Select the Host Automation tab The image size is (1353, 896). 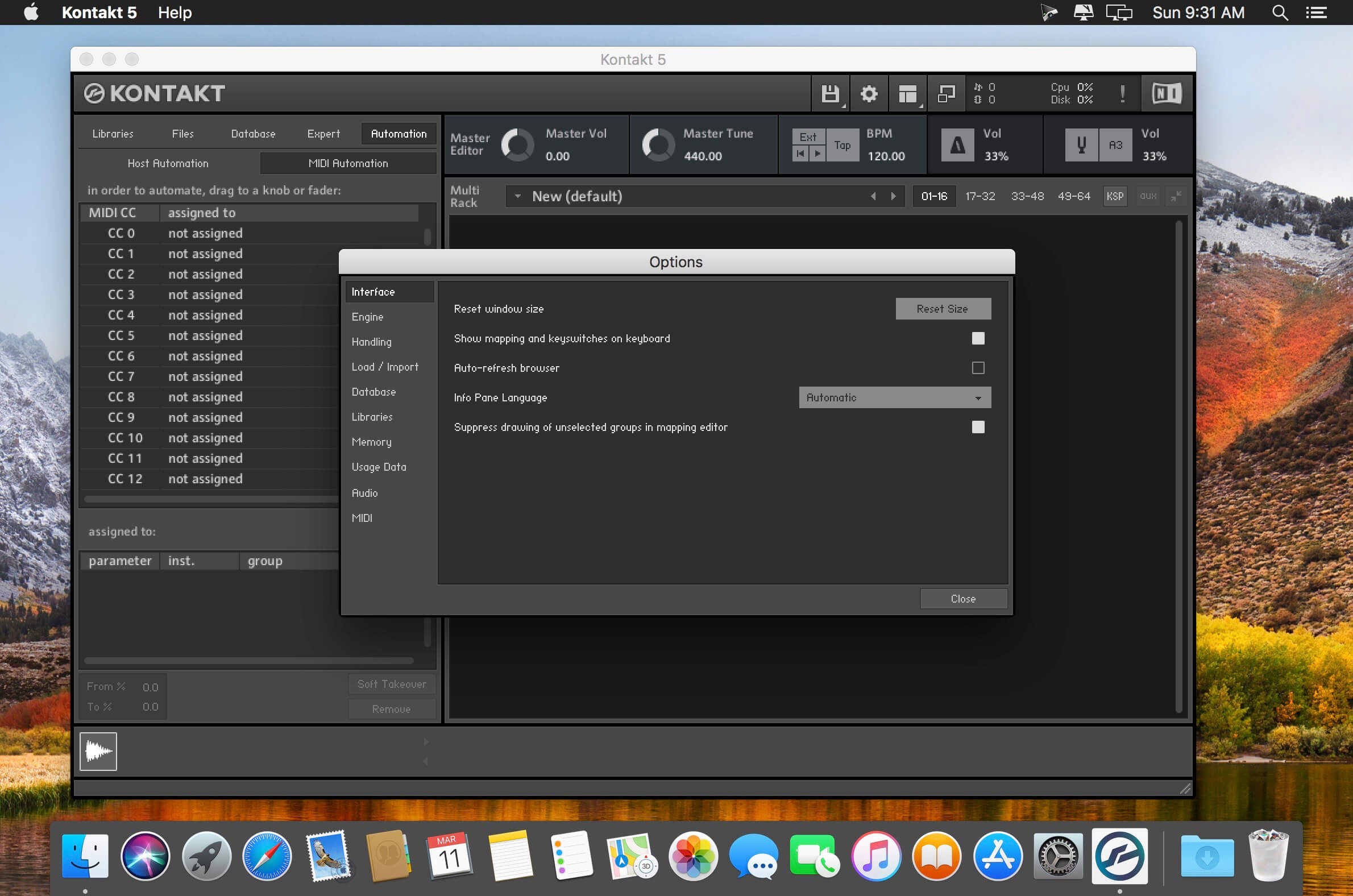point(168,163)
